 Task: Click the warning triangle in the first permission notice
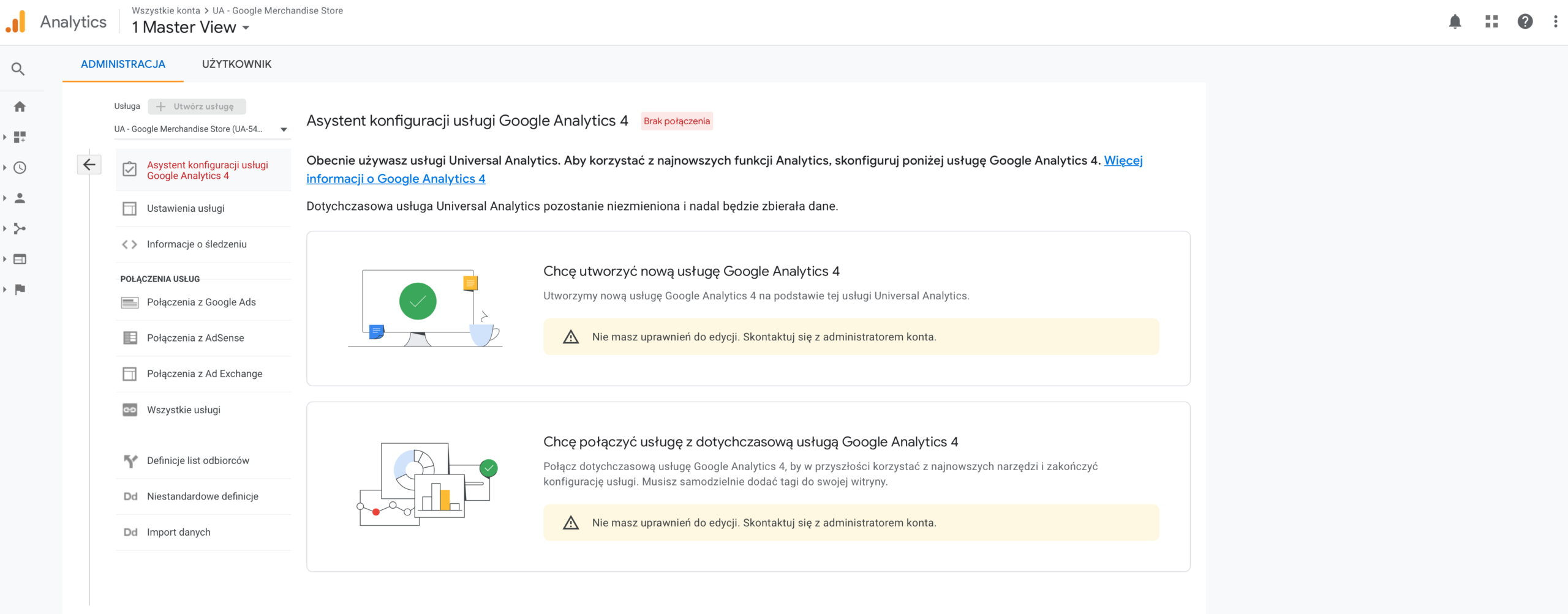pyautogui.click(x=571, y=337)
